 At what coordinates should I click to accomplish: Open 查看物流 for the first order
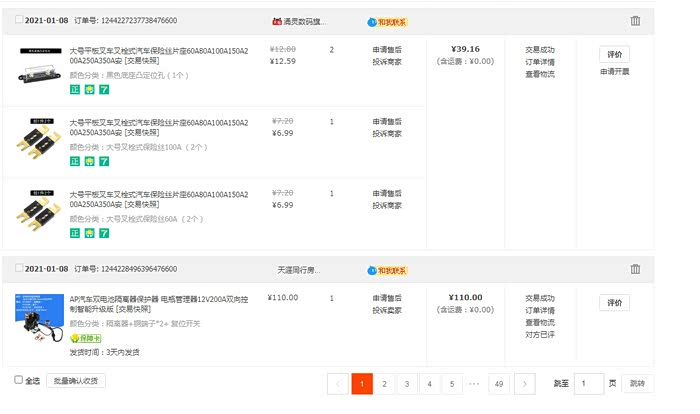tap(539, 74)
